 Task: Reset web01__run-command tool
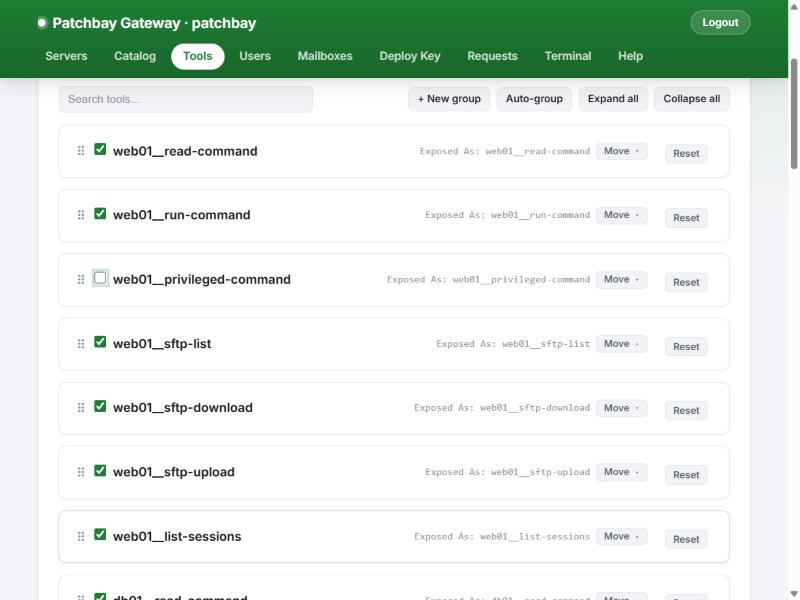click(686, 218)
